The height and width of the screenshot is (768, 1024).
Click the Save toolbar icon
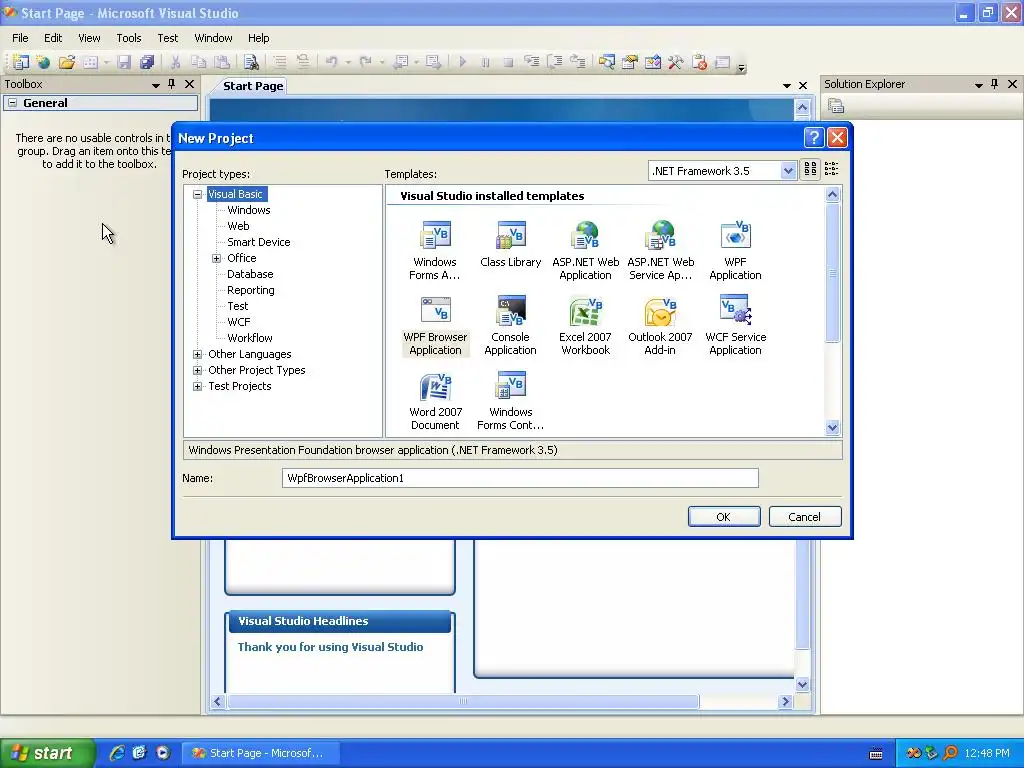[x=124, y=62]
